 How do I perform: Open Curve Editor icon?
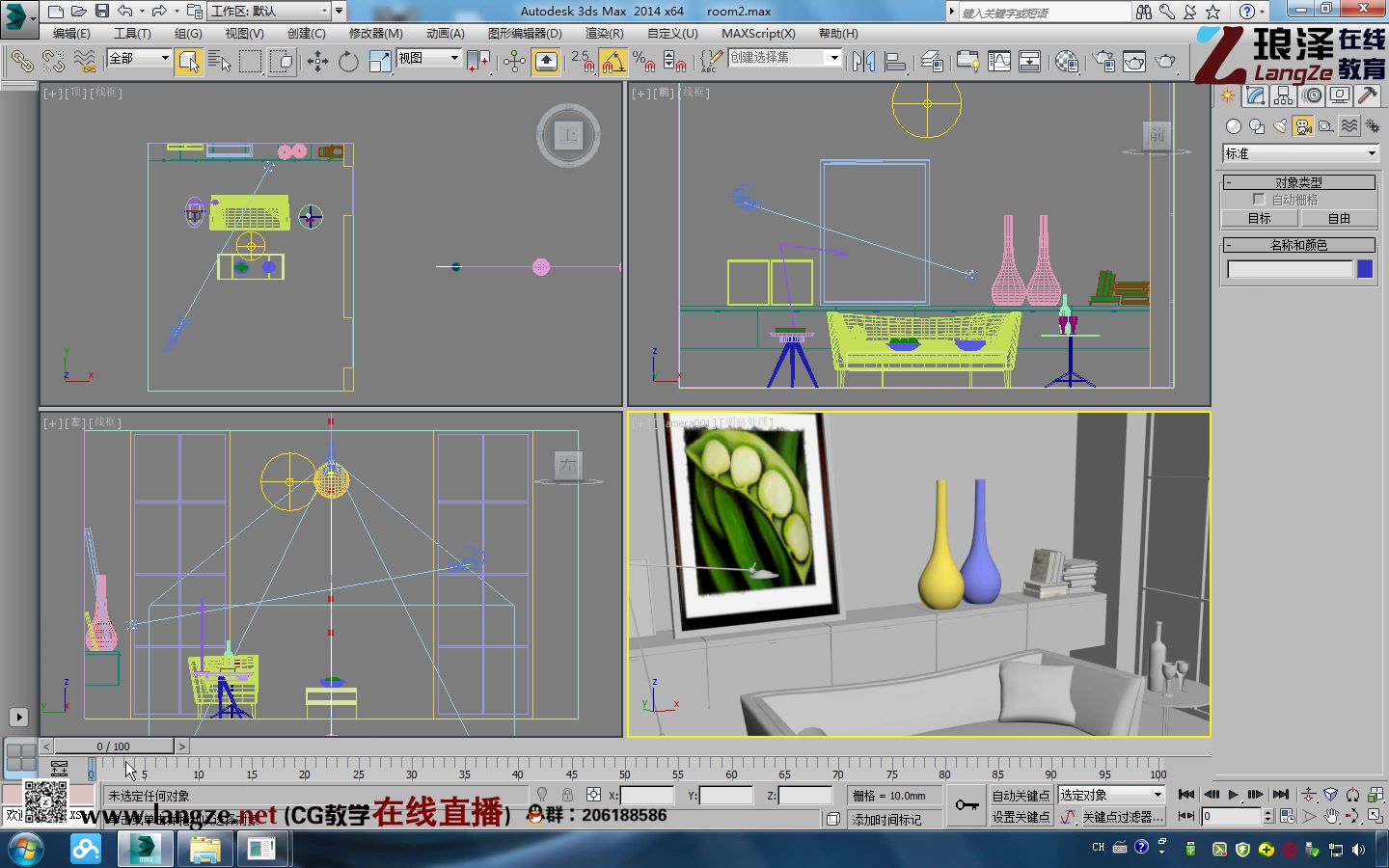(999, 62)
